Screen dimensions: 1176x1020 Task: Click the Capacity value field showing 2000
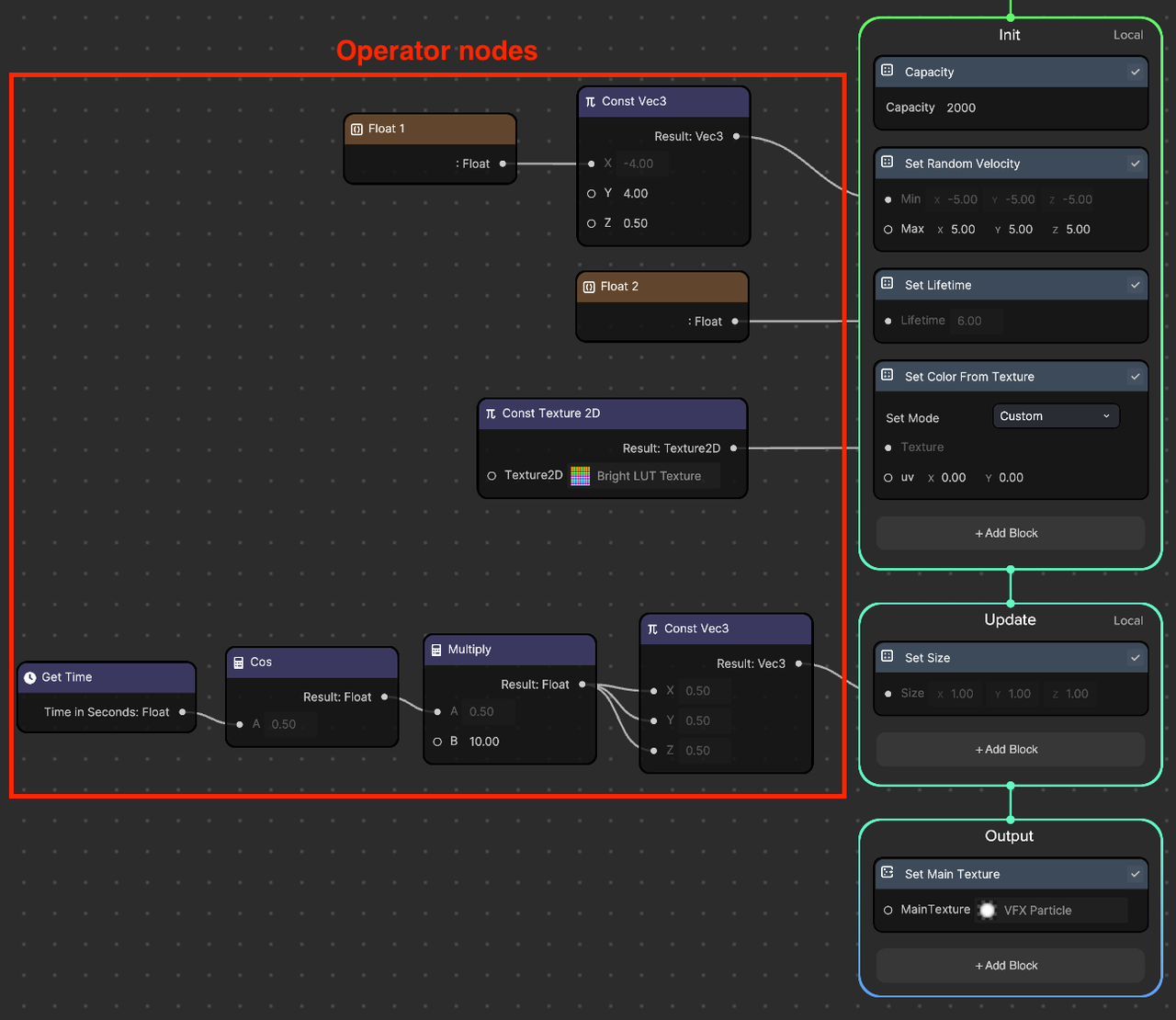(961, 108)
